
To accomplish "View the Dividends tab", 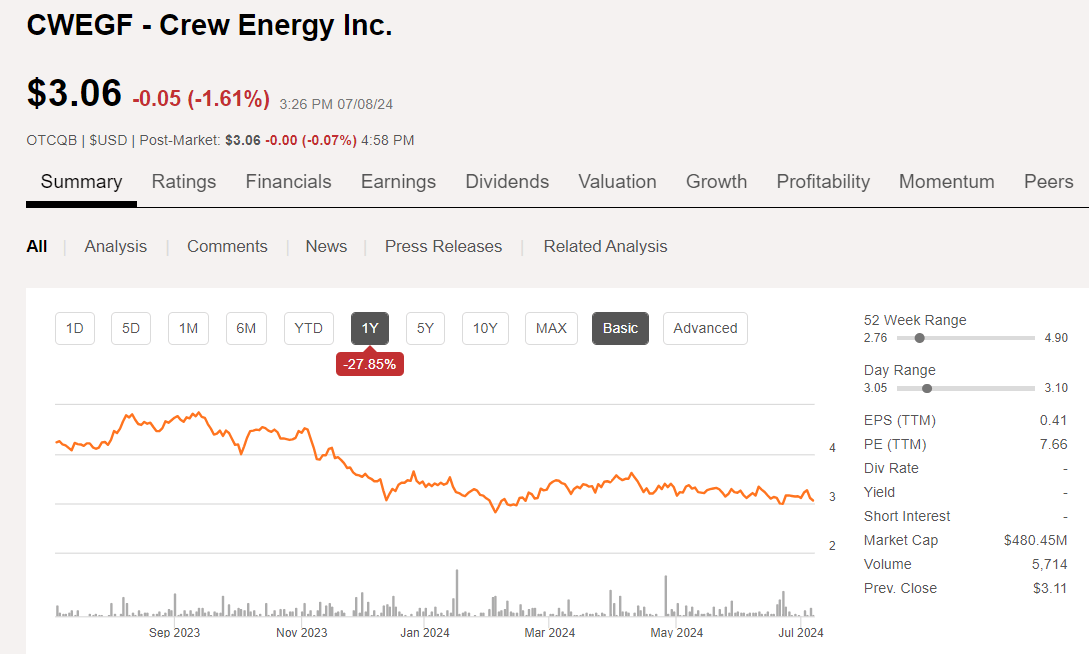I will (x=507, y=182).
